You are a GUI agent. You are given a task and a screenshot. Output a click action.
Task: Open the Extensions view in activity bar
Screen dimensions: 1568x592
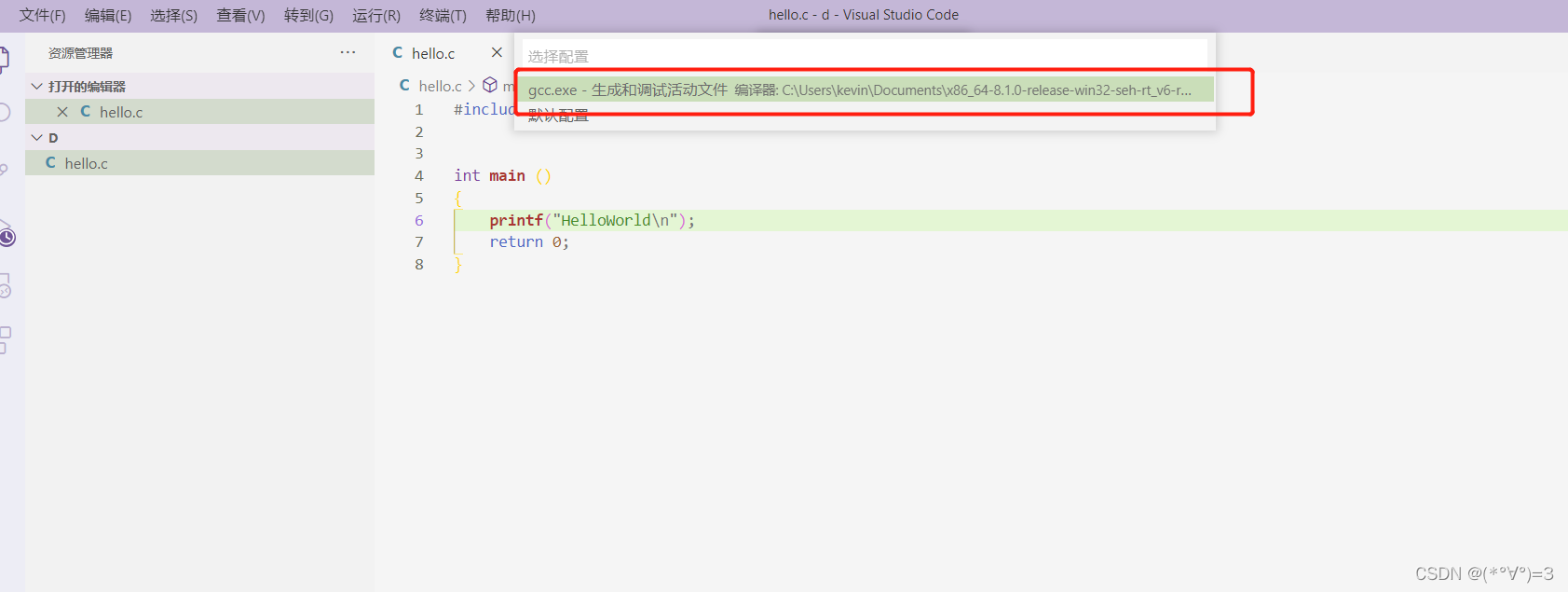[5, 339]
